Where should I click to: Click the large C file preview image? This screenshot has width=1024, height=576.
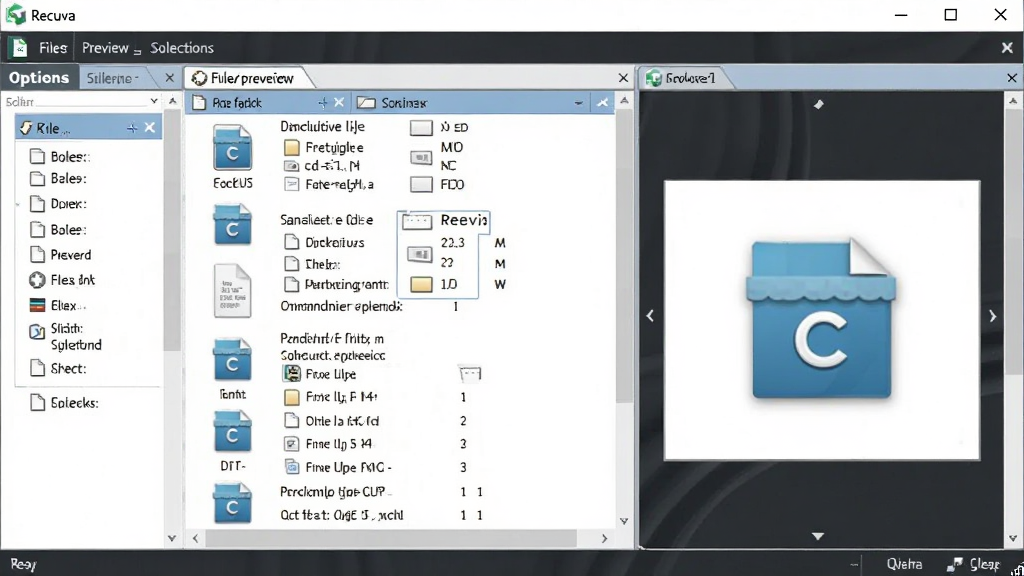pyautogui.click(x=822, y=320)
